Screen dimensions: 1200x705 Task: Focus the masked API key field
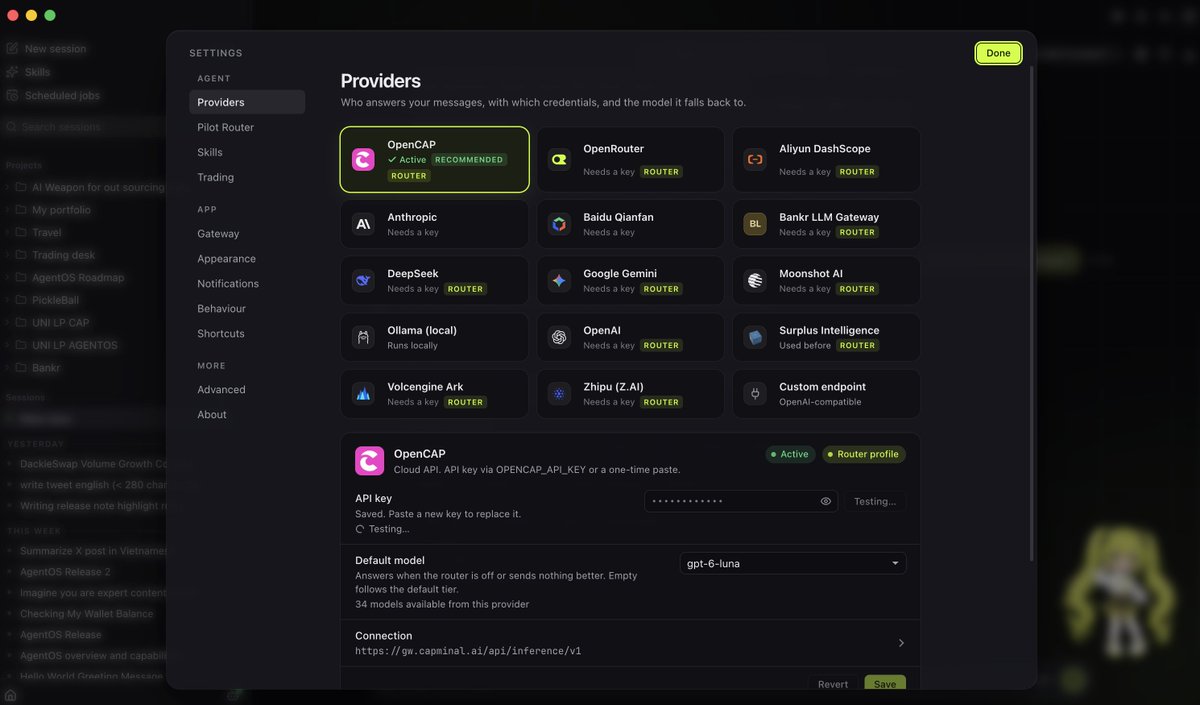(741, 501)
